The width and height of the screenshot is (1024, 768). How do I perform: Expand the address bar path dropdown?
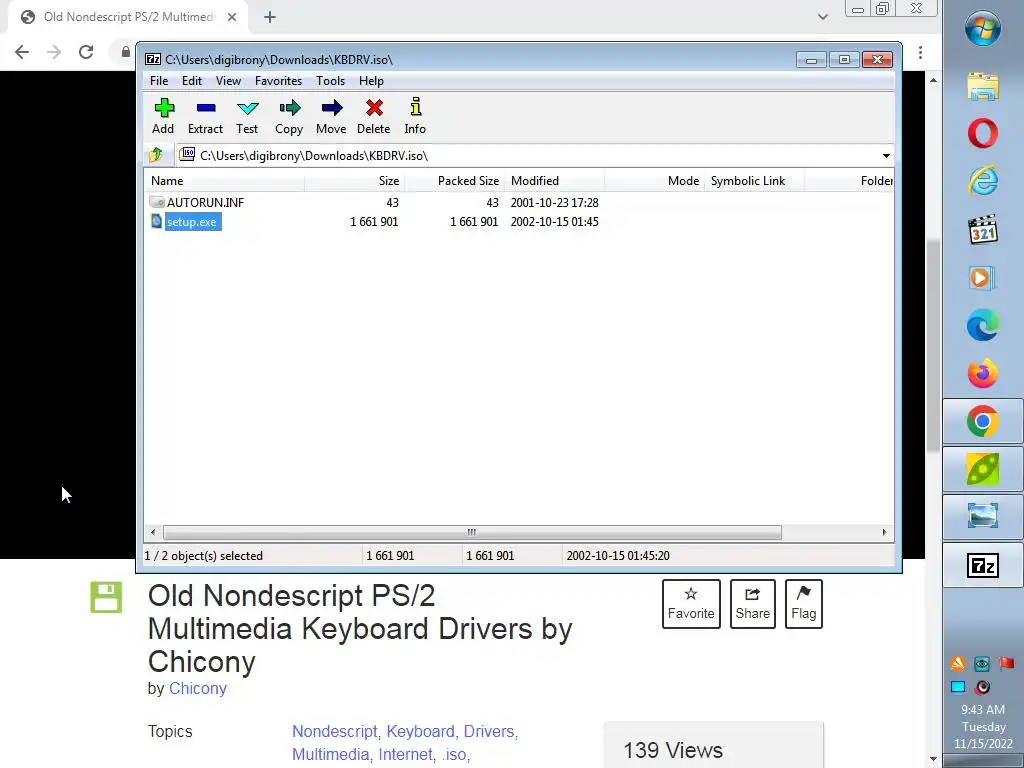(886, 155)
